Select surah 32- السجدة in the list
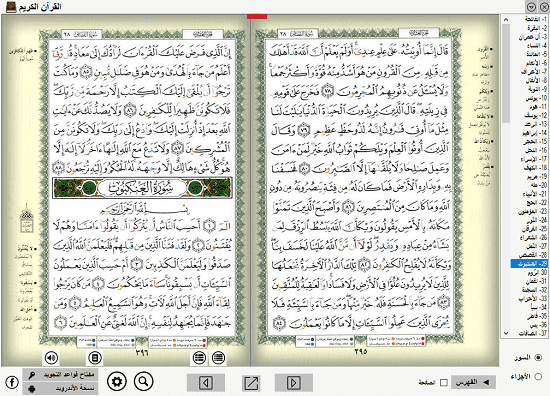 pyautogui.click(x=535, y=290)
